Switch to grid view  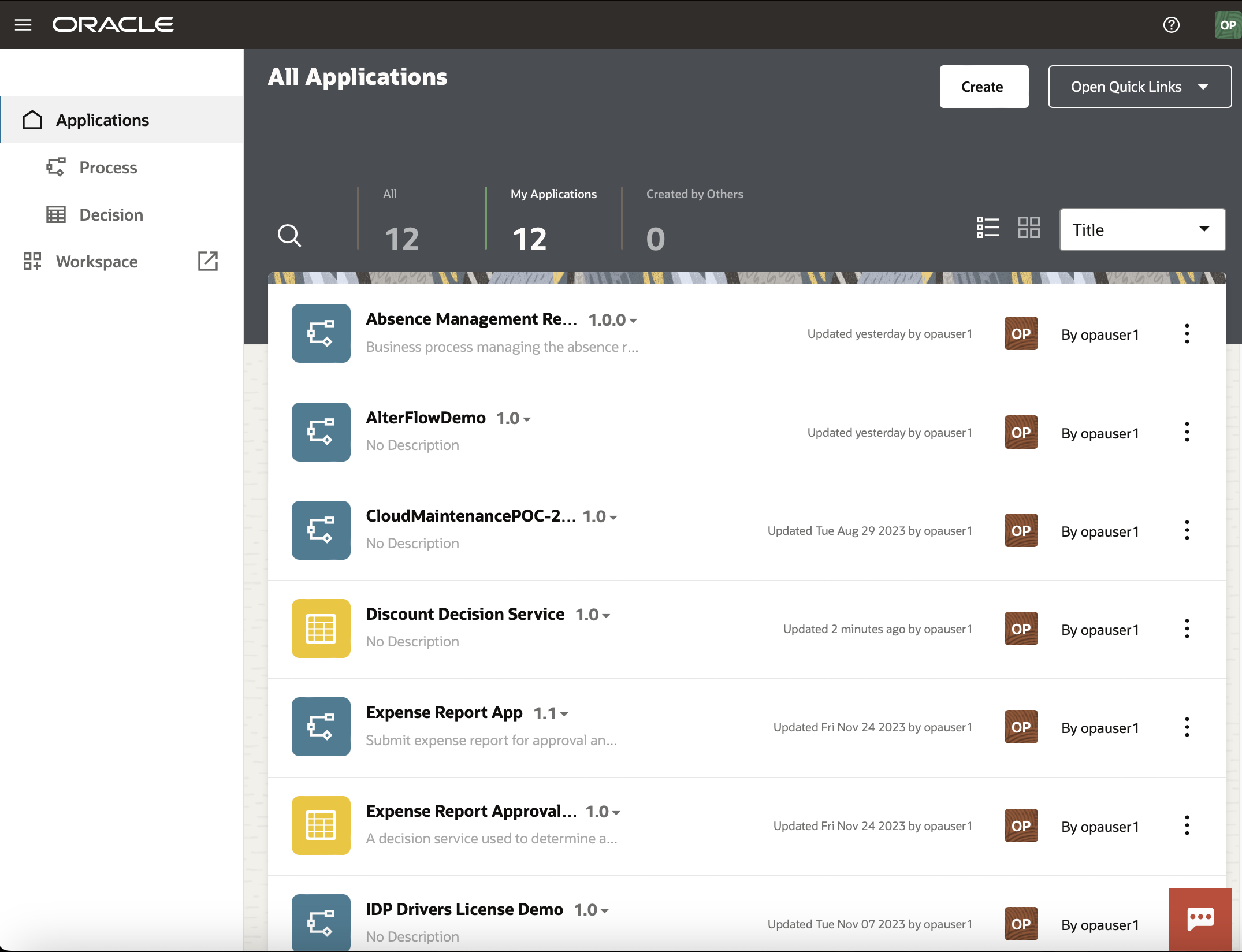(x=1029, y=228)
